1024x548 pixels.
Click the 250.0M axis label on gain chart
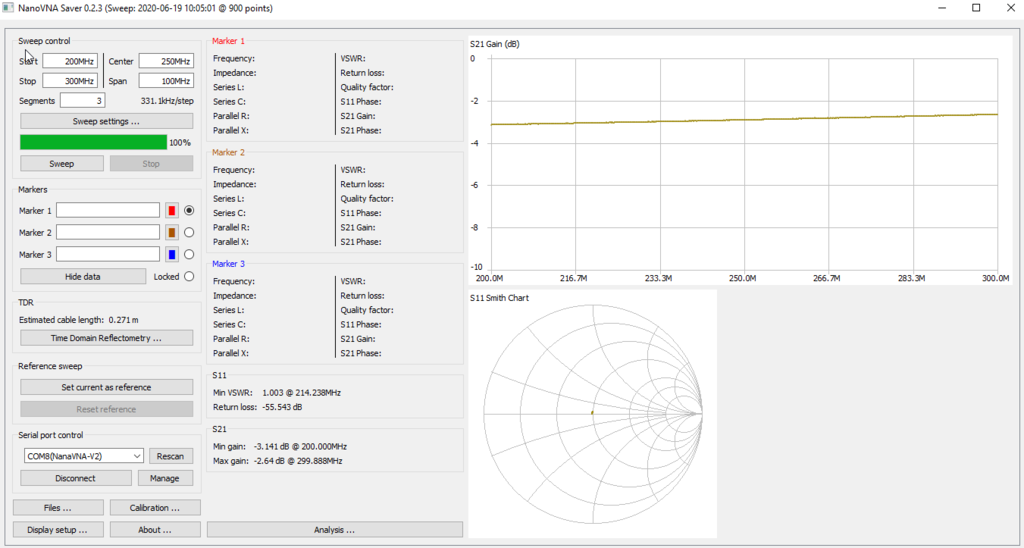tap(743, 278)
